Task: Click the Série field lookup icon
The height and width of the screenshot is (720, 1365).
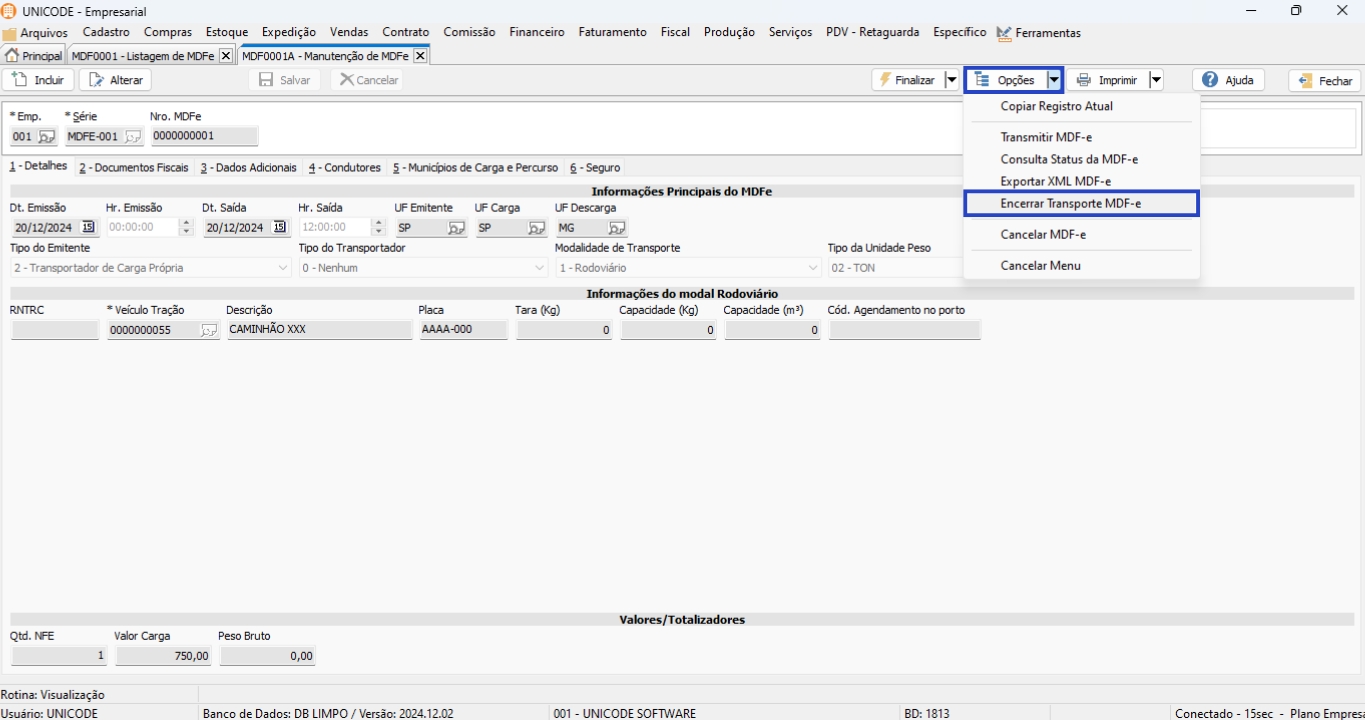Action: click(132, 137)
